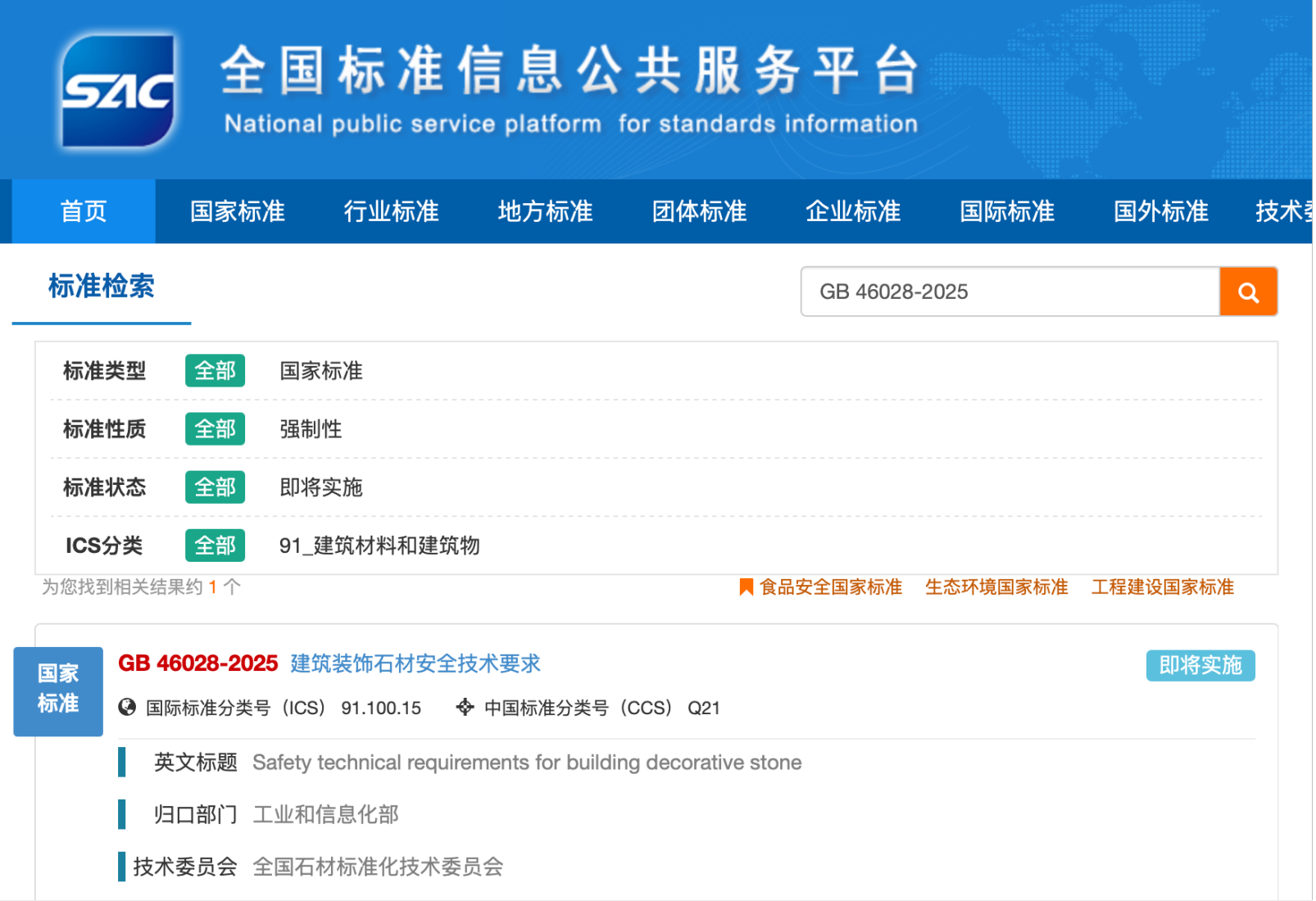Screen dimensions: 1316x901
Task: Click the 全国石材标准化技术委员会 committee text
Action: (378, 867)
